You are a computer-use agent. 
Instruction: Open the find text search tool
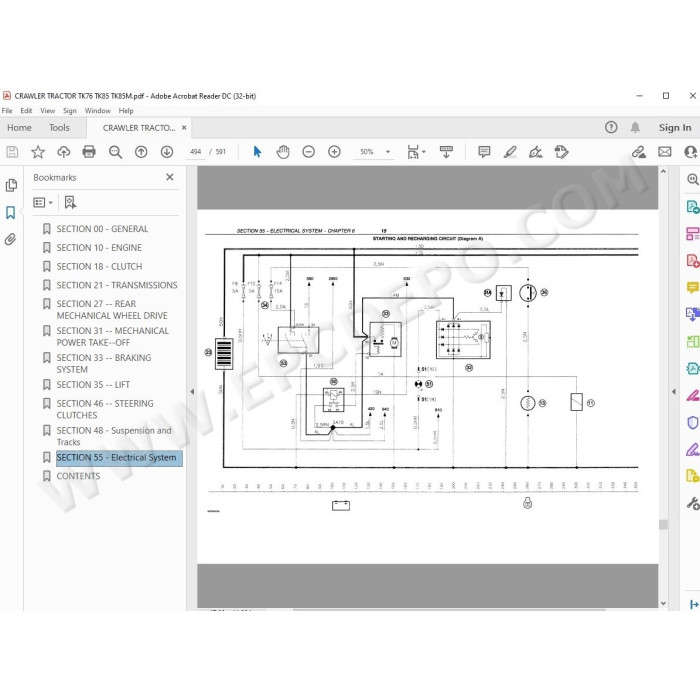point(116,152)
